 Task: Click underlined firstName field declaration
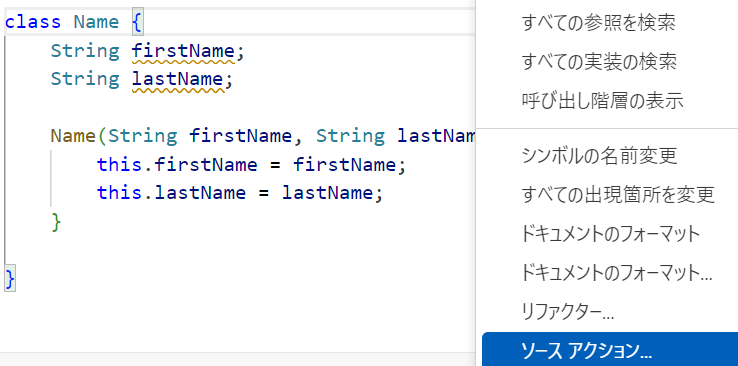coord(183,51)
